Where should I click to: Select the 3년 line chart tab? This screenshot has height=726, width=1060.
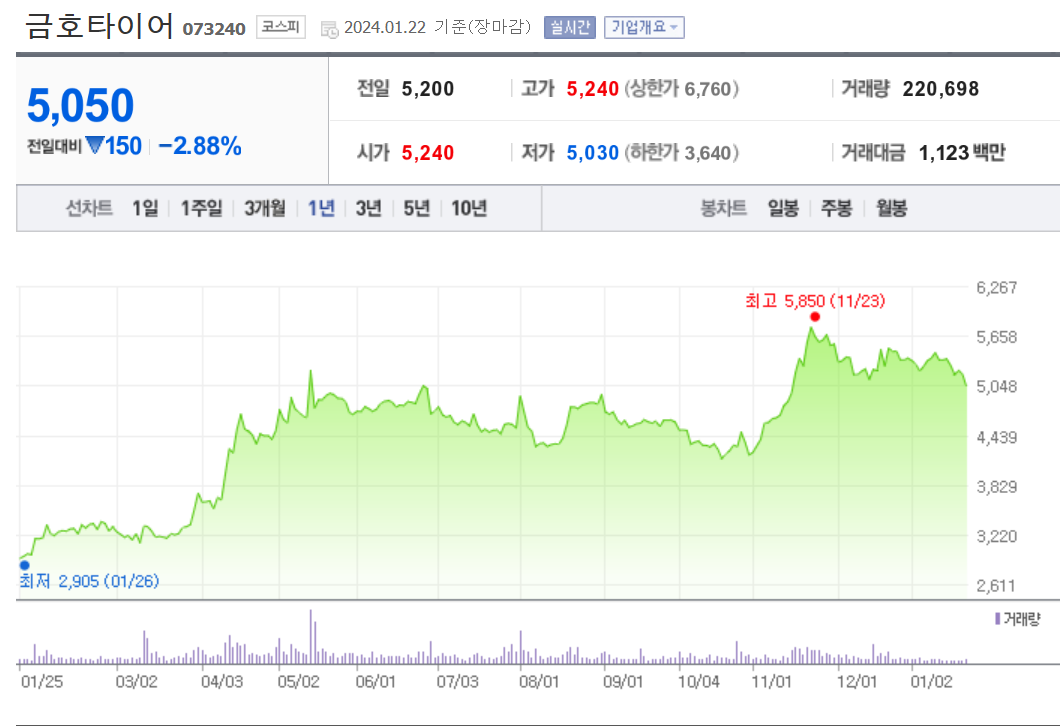[x=368, y=208]
